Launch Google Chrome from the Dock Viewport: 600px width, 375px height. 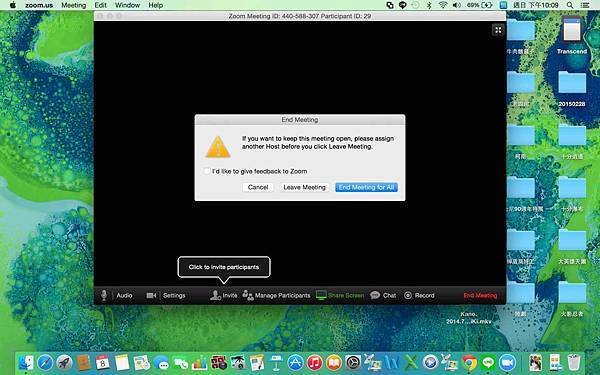tap(470, 362)
